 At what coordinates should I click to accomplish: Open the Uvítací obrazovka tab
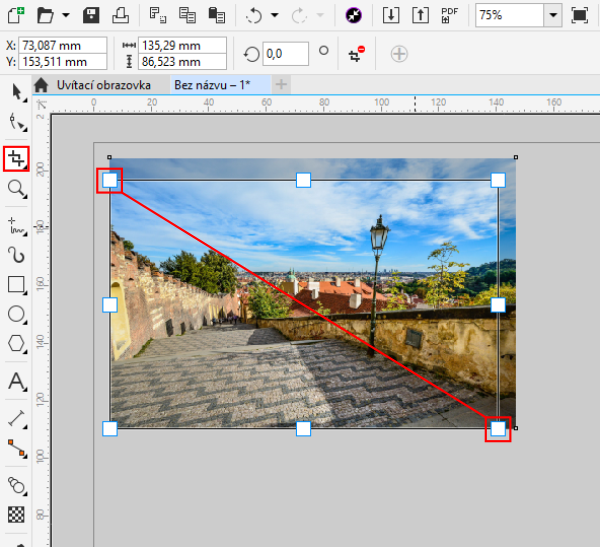[x=103, y=85]
